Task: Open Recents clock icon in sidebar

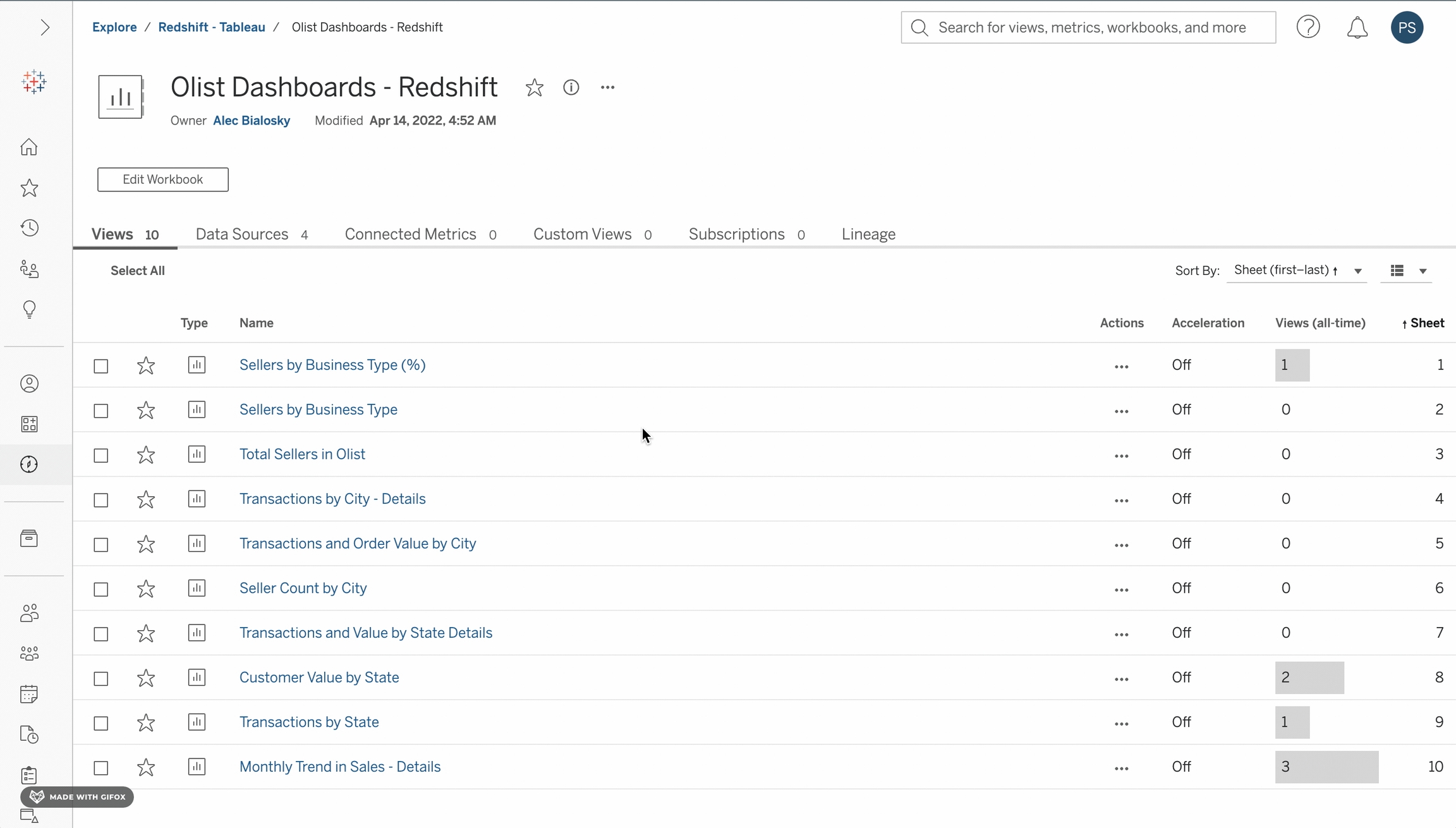Action: click(29, 228)
